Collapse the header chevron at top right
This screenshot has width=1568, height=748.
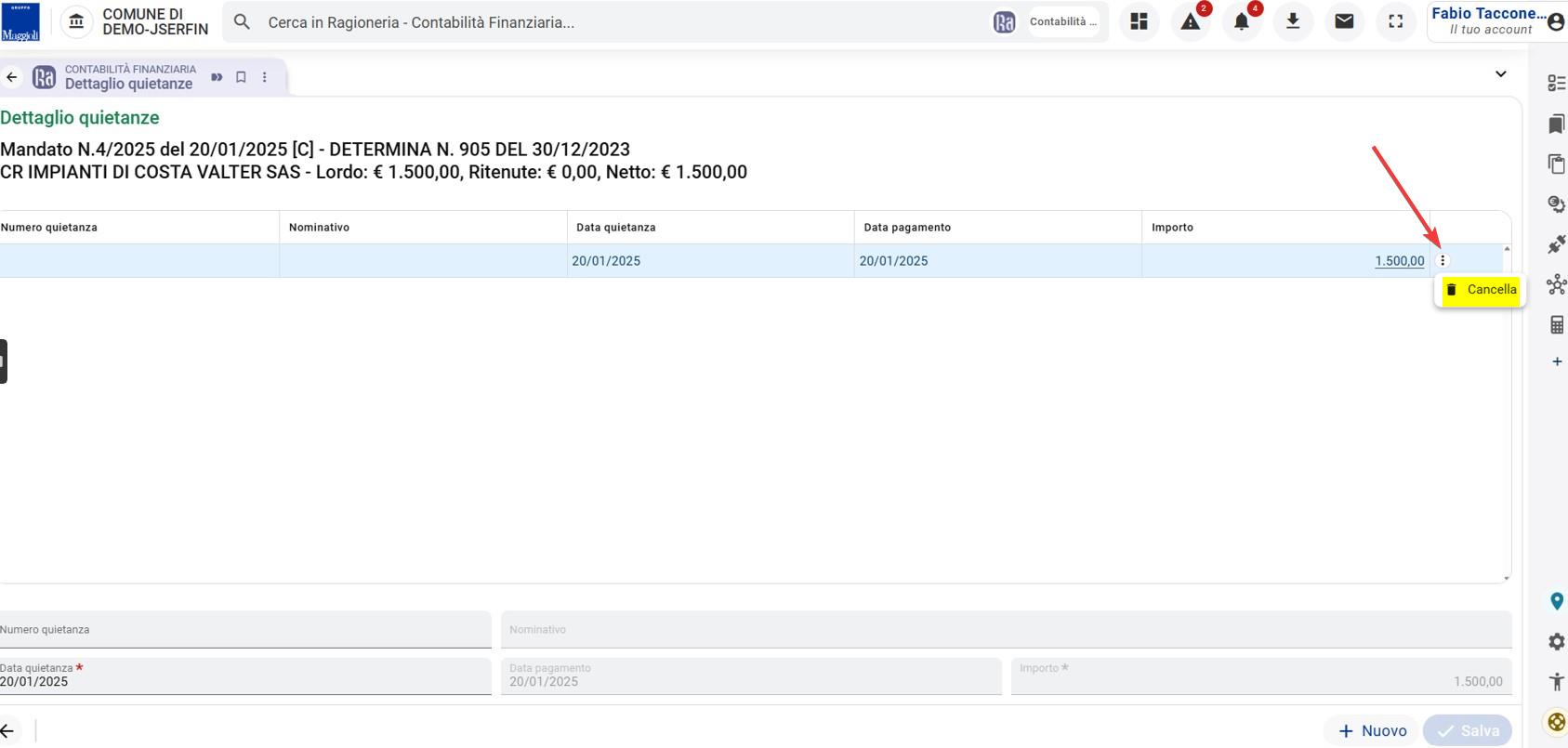1500,74
